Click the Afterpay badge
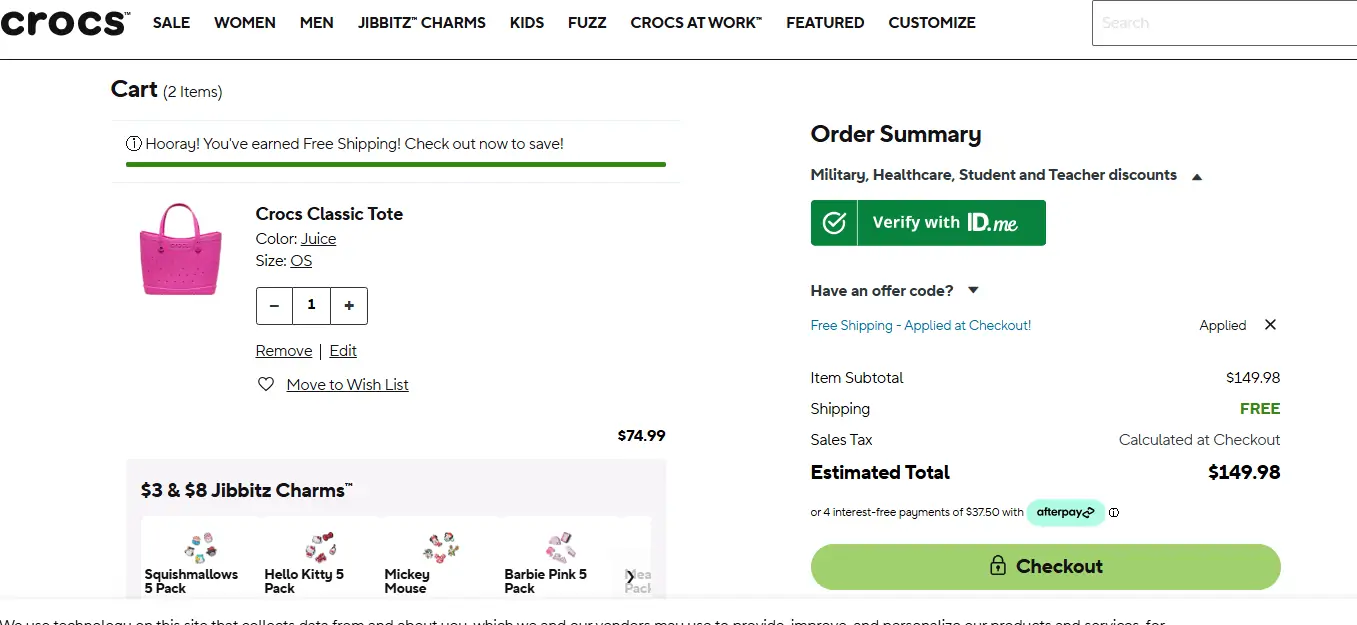 (x=1065, y=512)
